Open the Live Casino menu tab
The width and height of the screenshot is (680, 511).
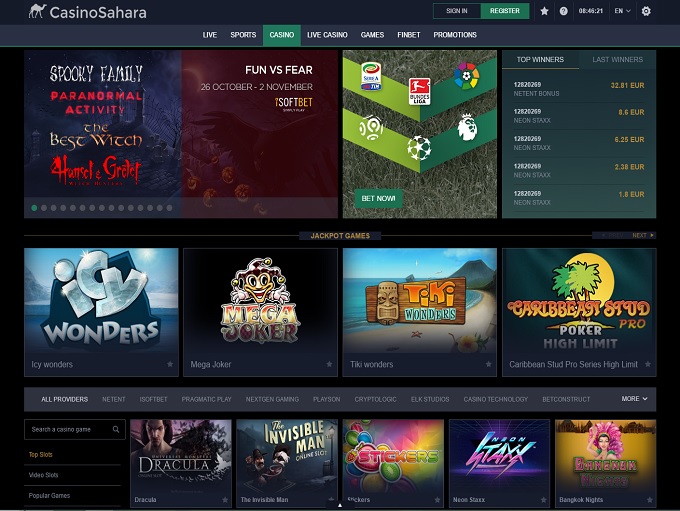pyautogui.click(x=327, y=35)
